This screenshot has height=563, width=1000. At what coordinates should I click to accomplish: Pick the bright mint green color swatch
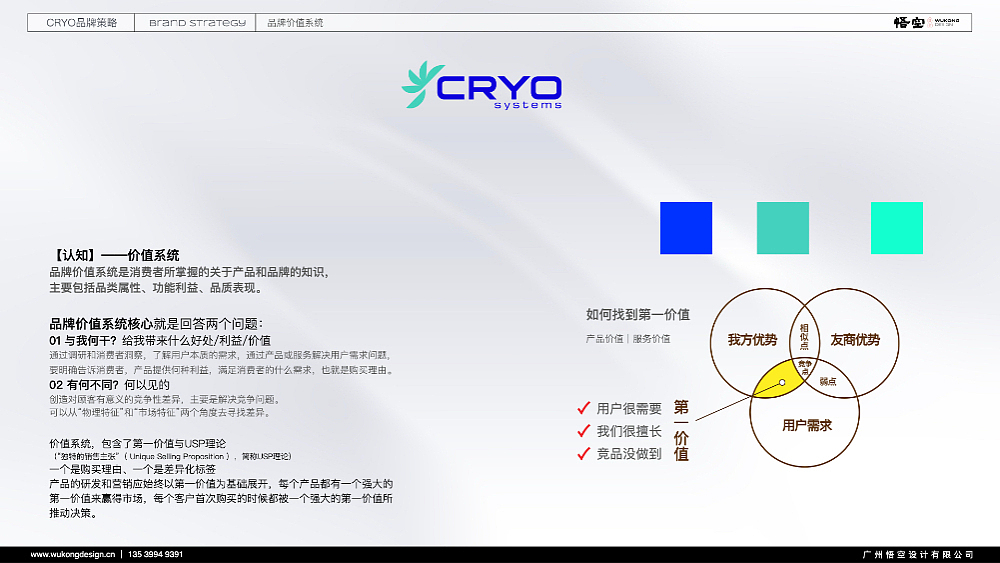897,228
